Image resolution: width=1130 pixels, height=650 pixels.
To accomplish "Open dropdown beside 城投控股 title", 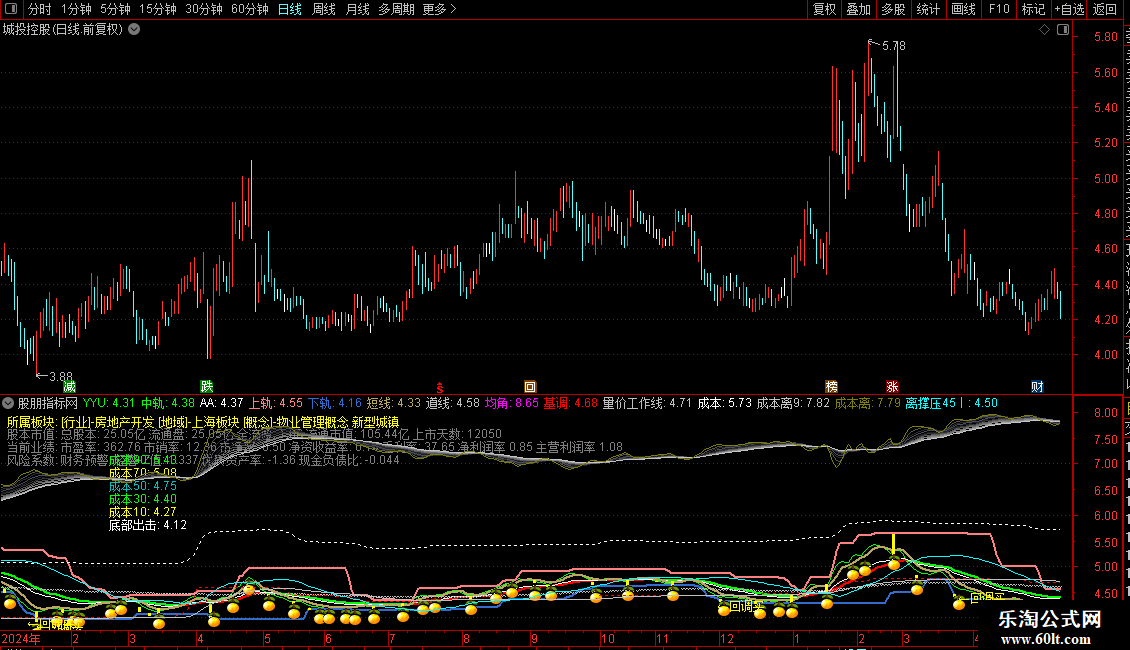I will (x=134, y=30).
